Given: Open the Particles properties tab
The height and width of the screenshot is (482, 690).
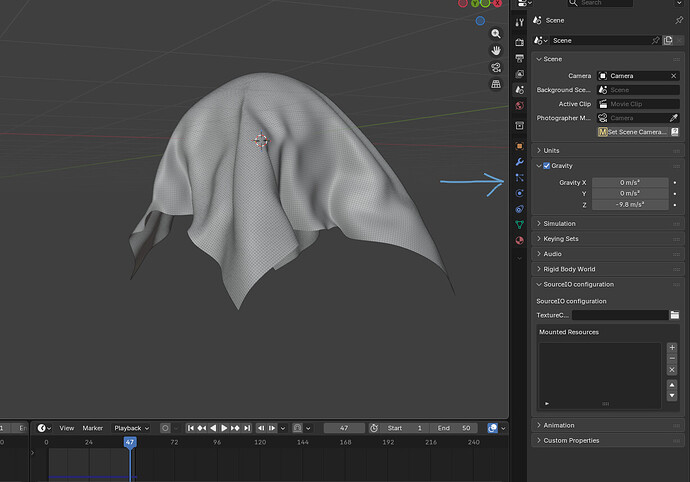Looking at the screenshot, I should coord(520,177).
